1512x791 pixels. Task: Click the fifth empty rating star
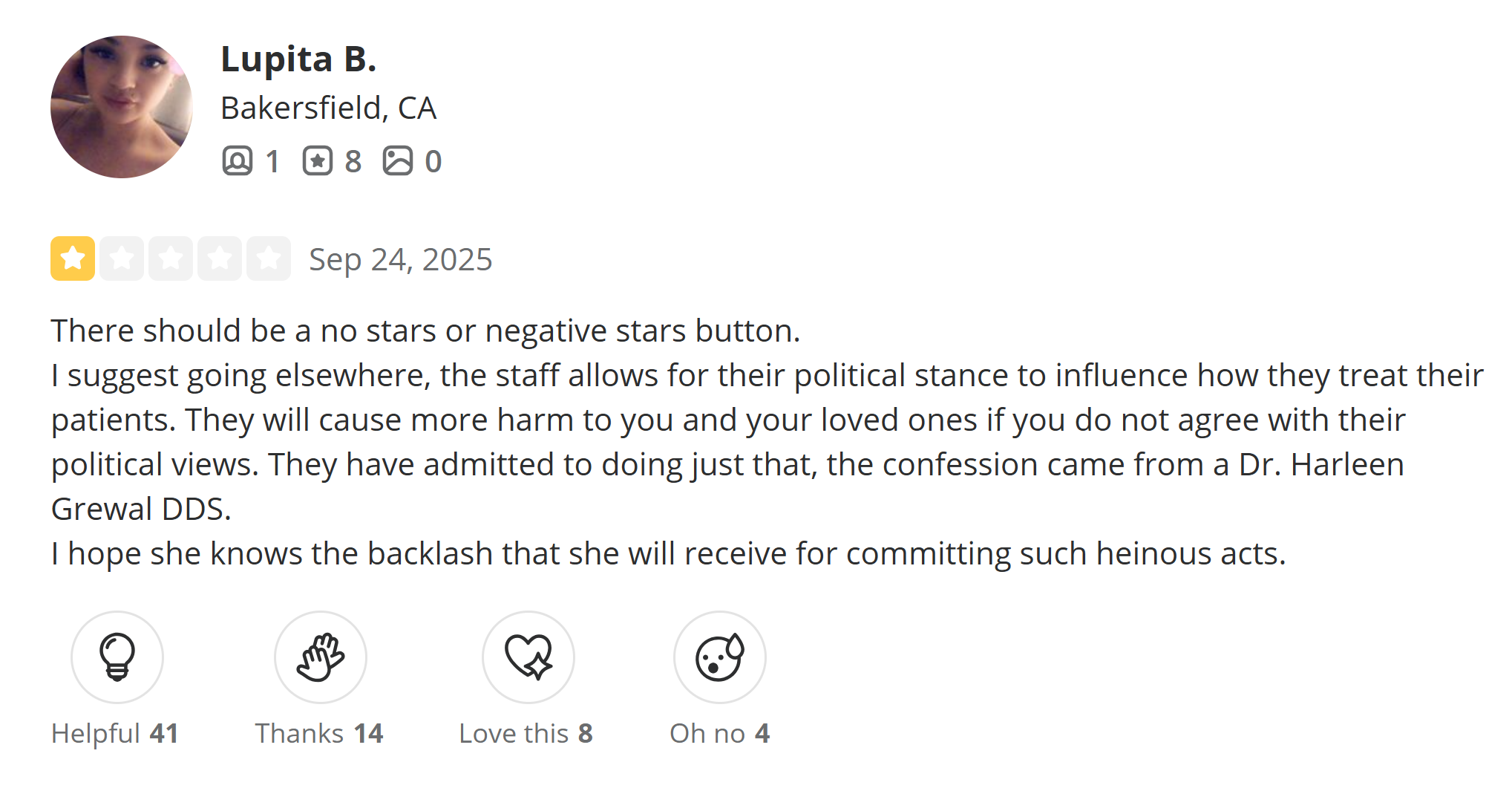coord(269,258)
